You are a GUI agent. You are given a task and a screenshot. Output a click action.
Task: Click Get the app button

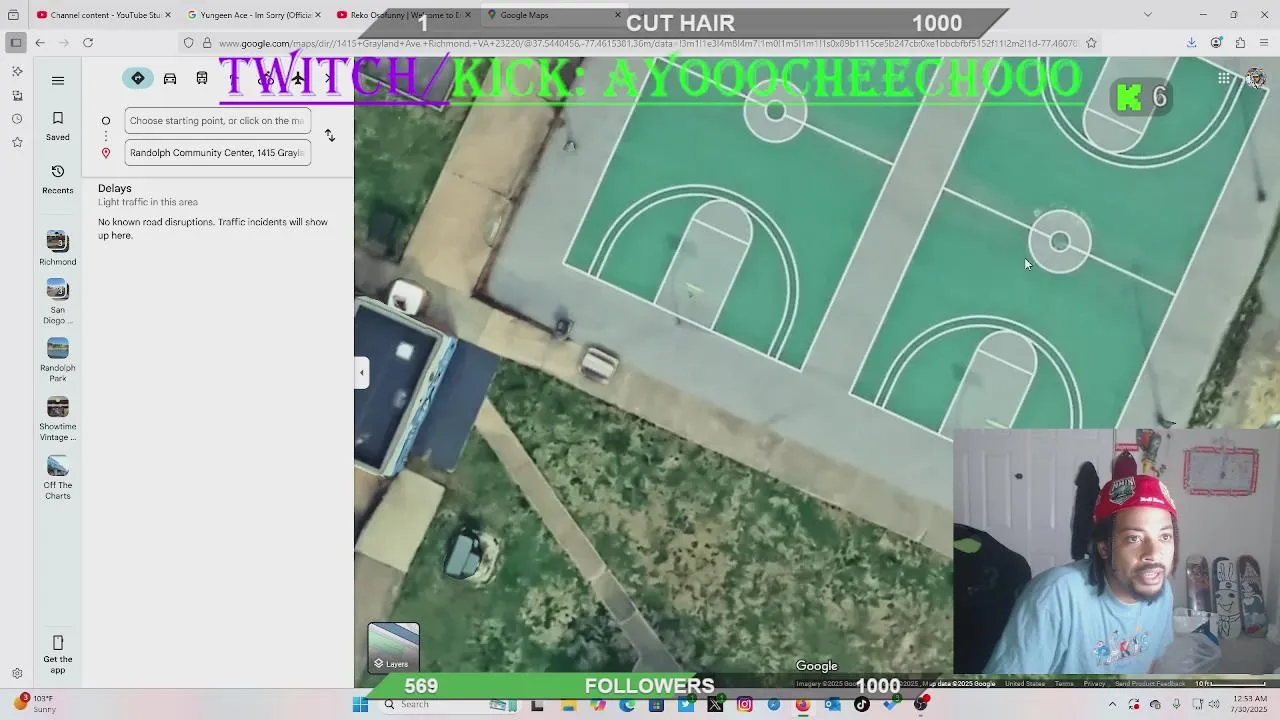tap(58, 653)
